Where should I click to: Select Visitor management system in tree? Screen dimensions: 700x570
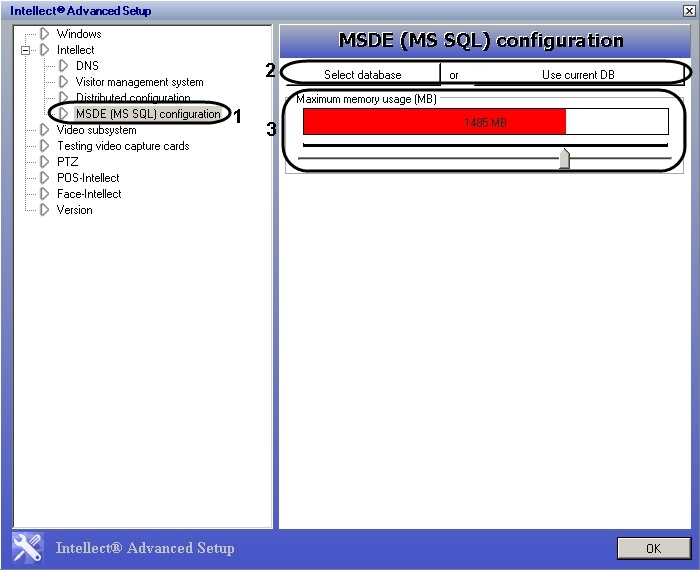click(x=139, y=82)
